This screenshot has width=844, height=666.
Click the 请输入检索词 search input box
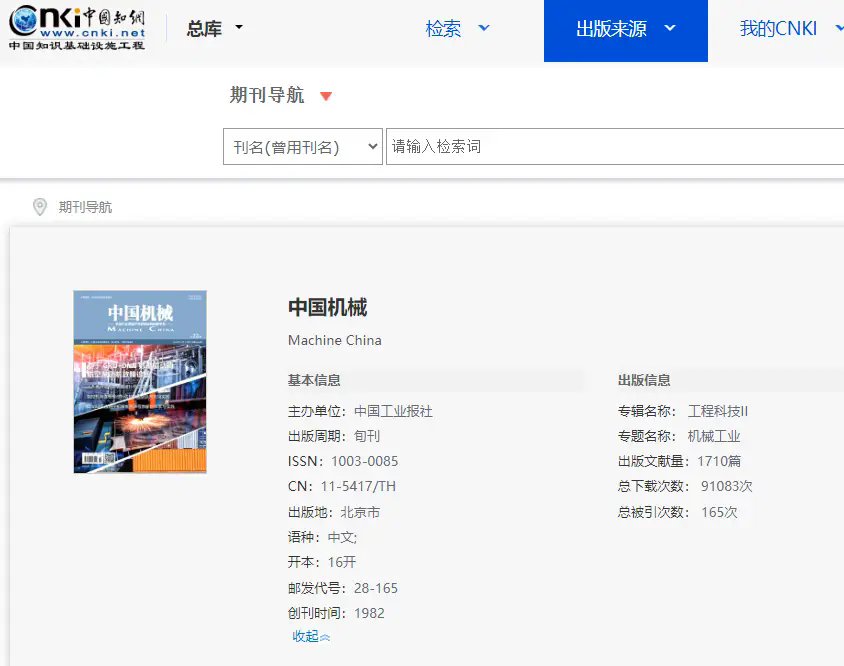(615, 146)
